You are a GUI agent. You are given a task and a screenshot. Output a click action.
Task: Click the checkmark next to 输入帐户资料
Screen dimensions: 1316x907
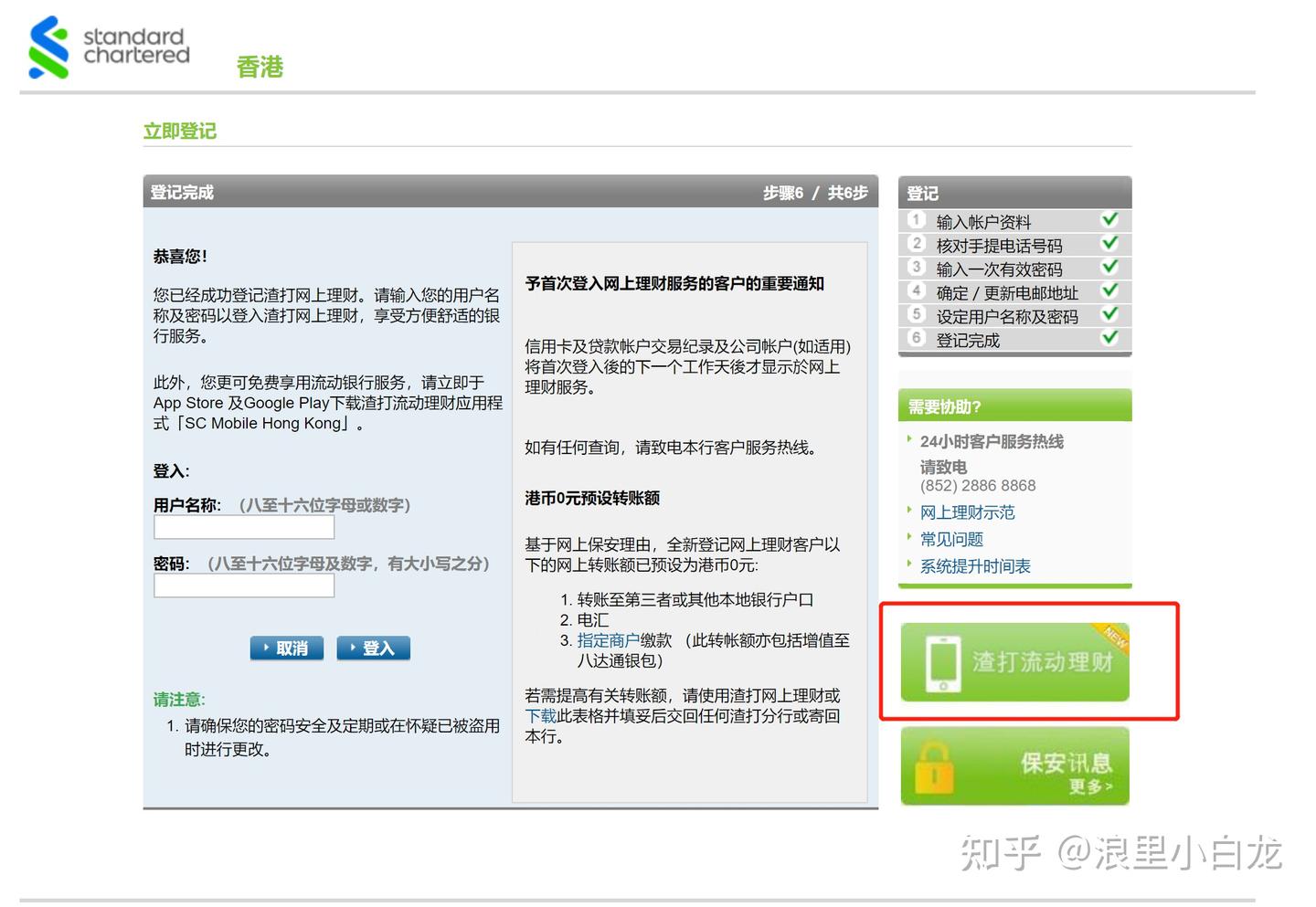[1110, 219]
